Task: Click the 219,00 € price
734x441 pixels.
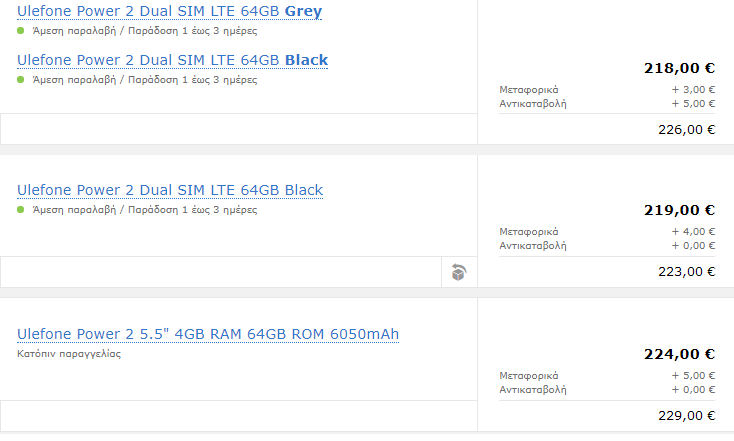Action: (679, 210)
